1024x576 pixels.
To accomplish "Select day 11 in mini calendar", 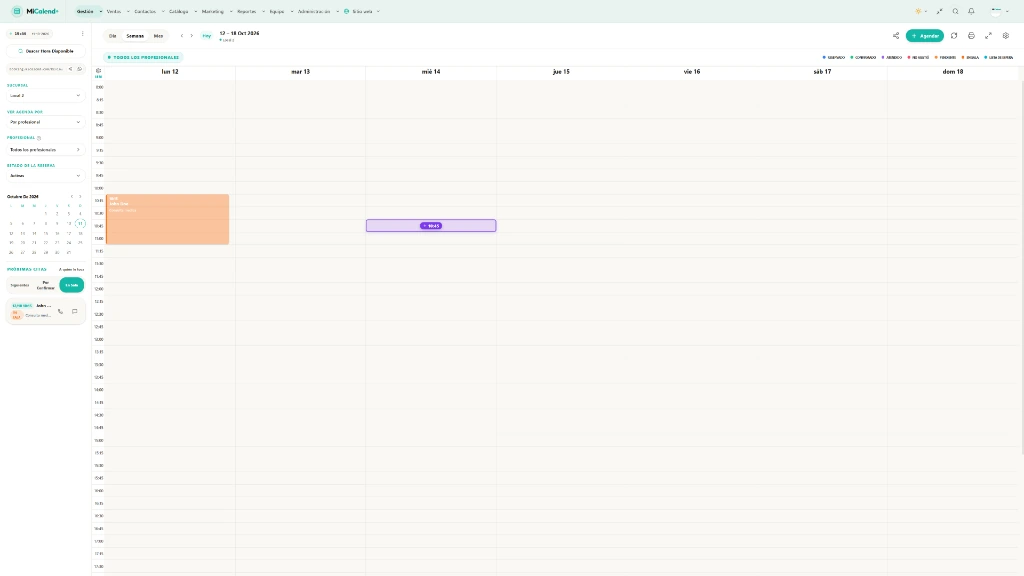I will point(80,223).
